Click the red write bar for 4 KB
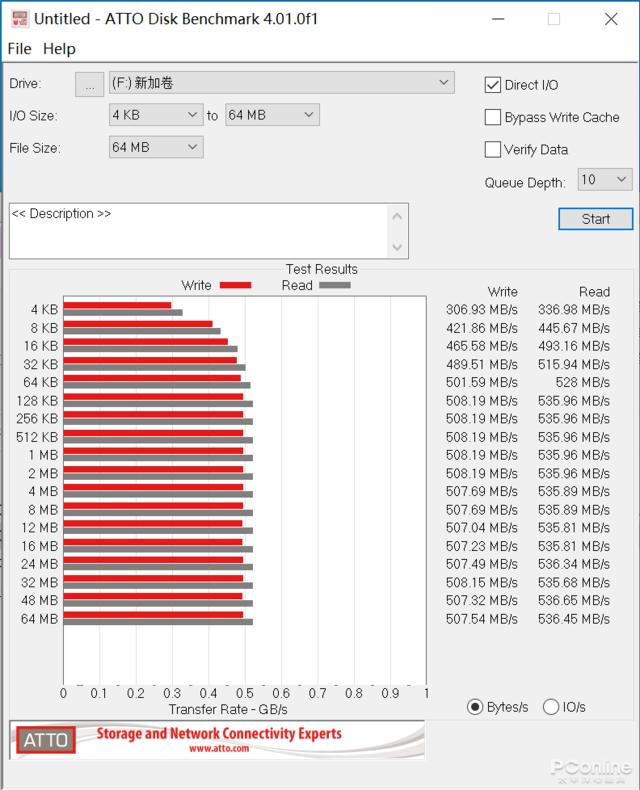The width and height of the screenshot is (640, 790). click(117, 305)
